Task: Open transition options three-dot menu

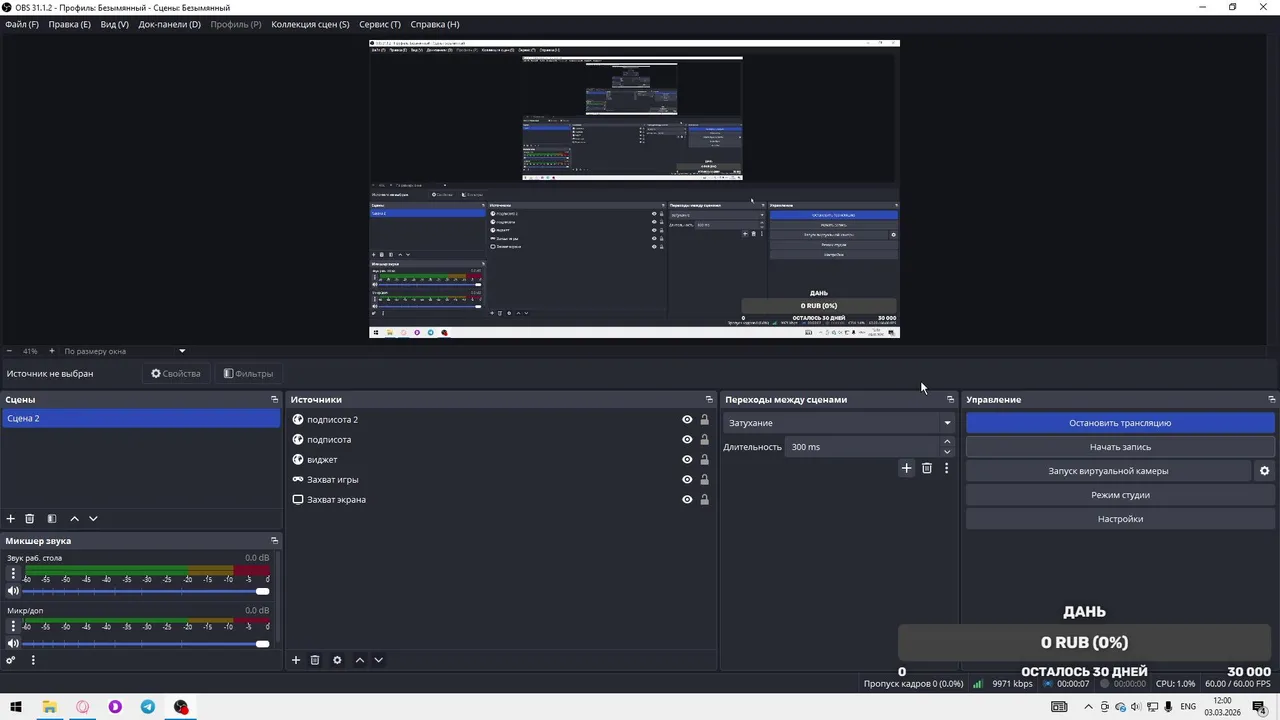Action: pos(946,468)
